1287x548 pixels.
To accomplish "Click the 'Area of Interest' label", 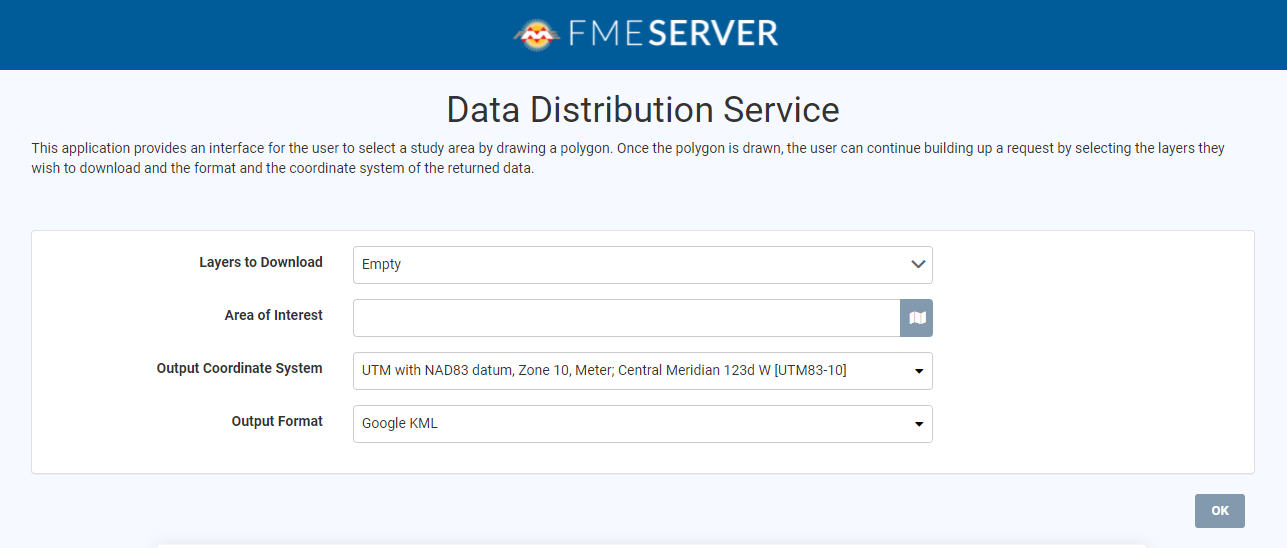I will (x=273, y=315).
